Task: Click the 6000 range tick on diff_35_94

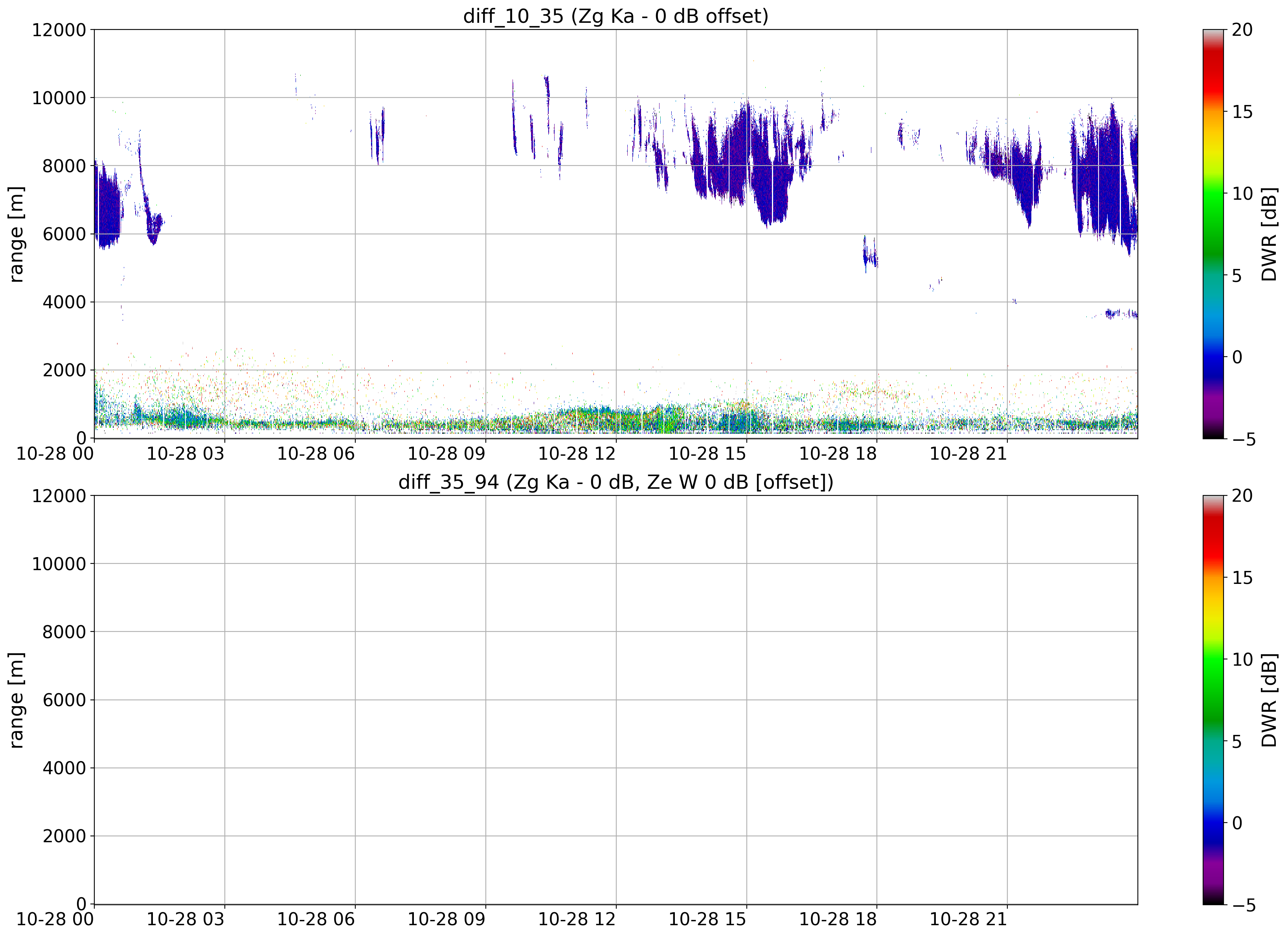Action: coord(64,700)
